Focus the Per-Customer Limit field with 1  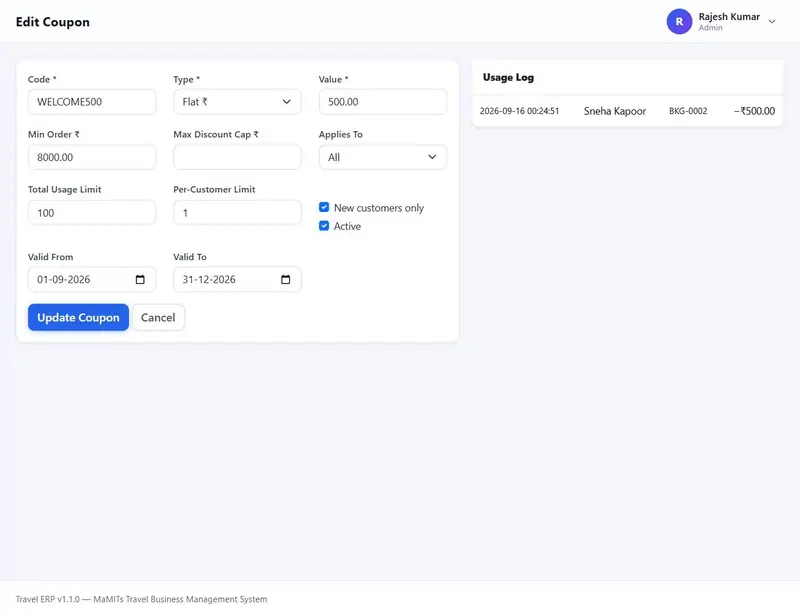[x=237, y=212]
